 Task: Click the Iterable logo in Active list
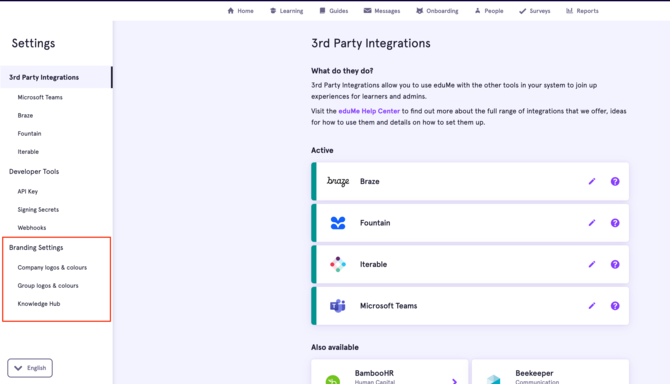(338, 264)
